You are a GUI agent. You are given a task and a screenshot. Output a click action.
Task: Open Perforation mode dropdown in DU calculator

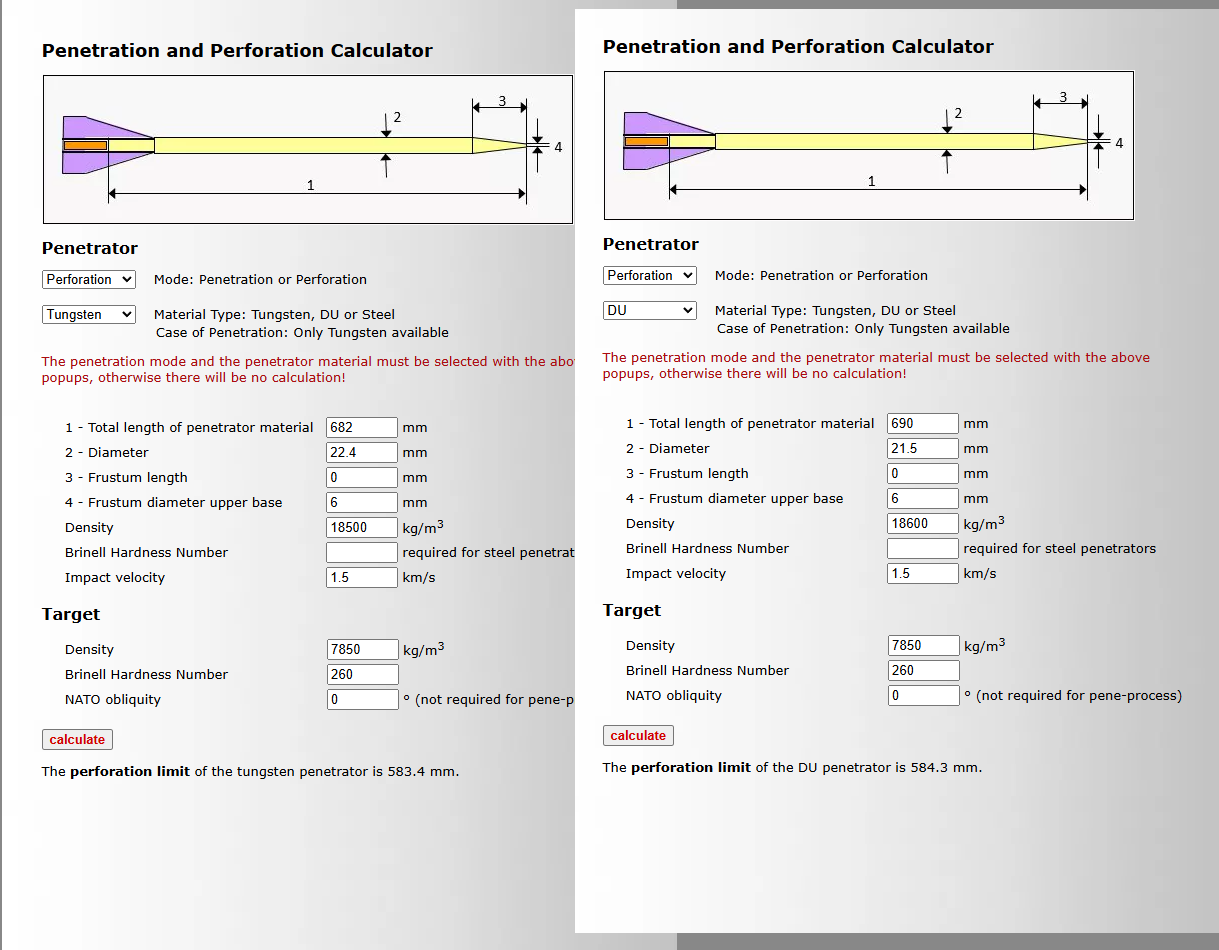[x=649, y=275]
